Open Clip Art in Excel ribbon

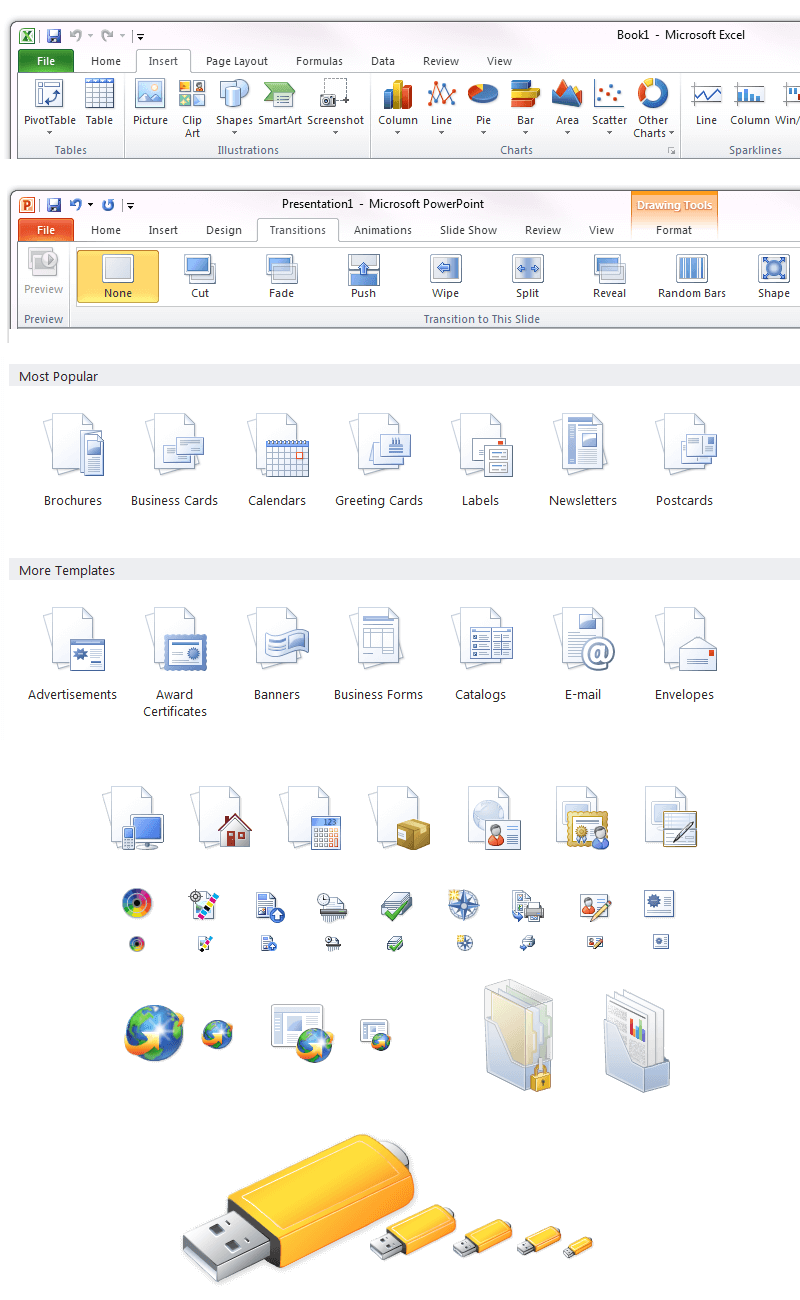click(192, 109)
